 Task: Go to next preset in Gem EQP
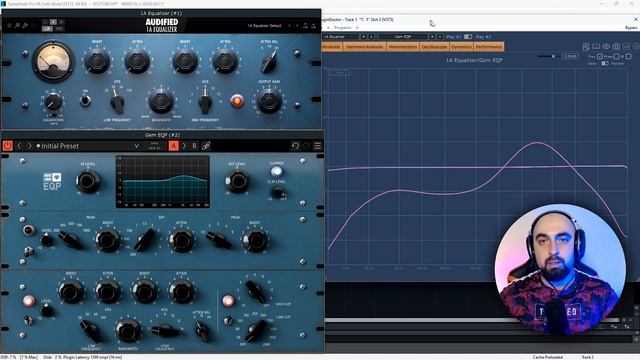29,146
